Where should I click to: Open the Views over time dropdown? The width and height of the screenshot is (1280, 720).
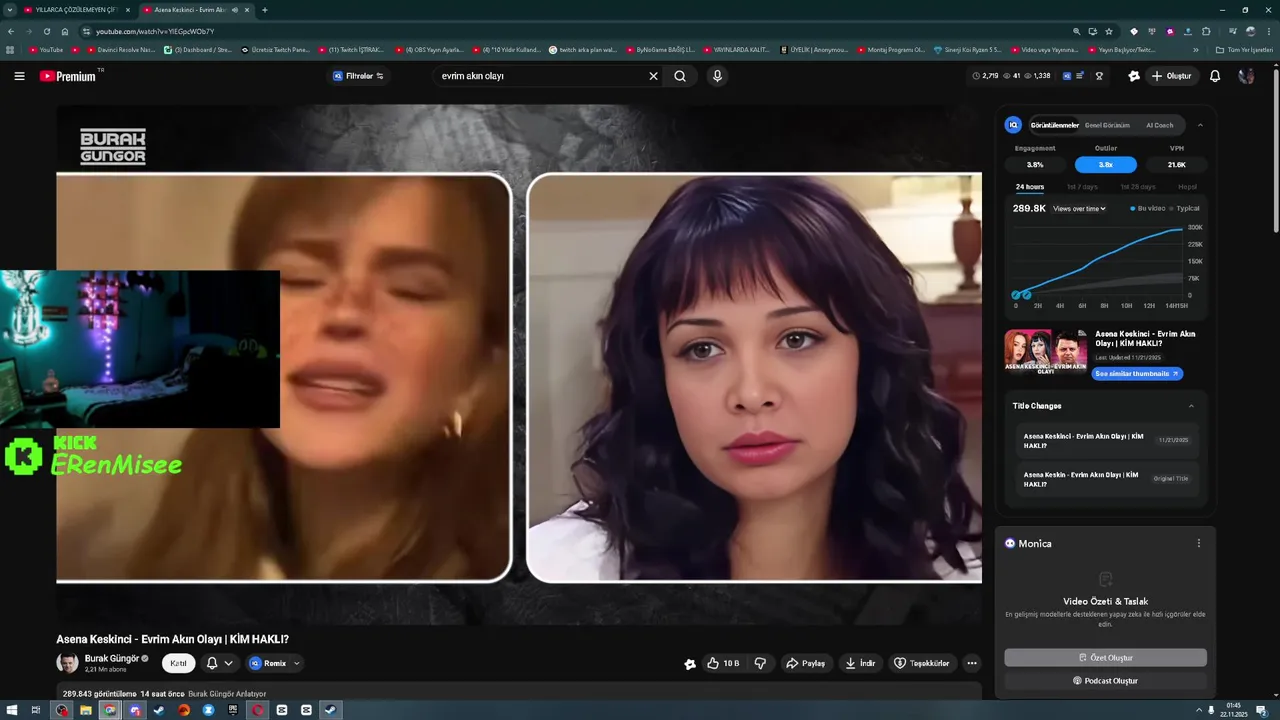[1079, 209]
